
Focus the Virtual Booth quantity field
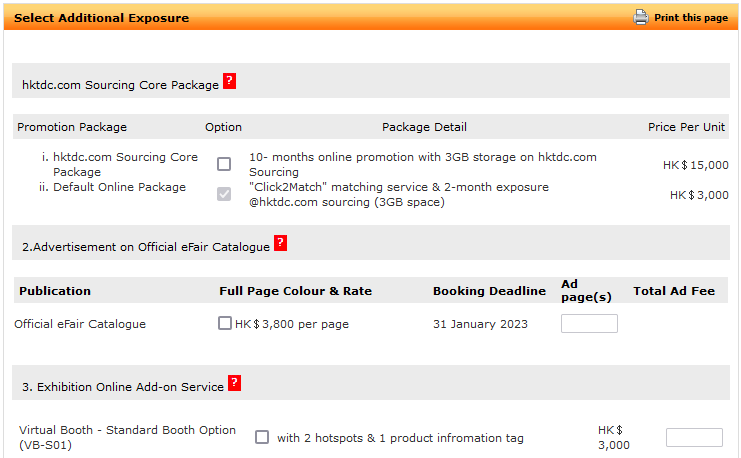tap(694, 438)
